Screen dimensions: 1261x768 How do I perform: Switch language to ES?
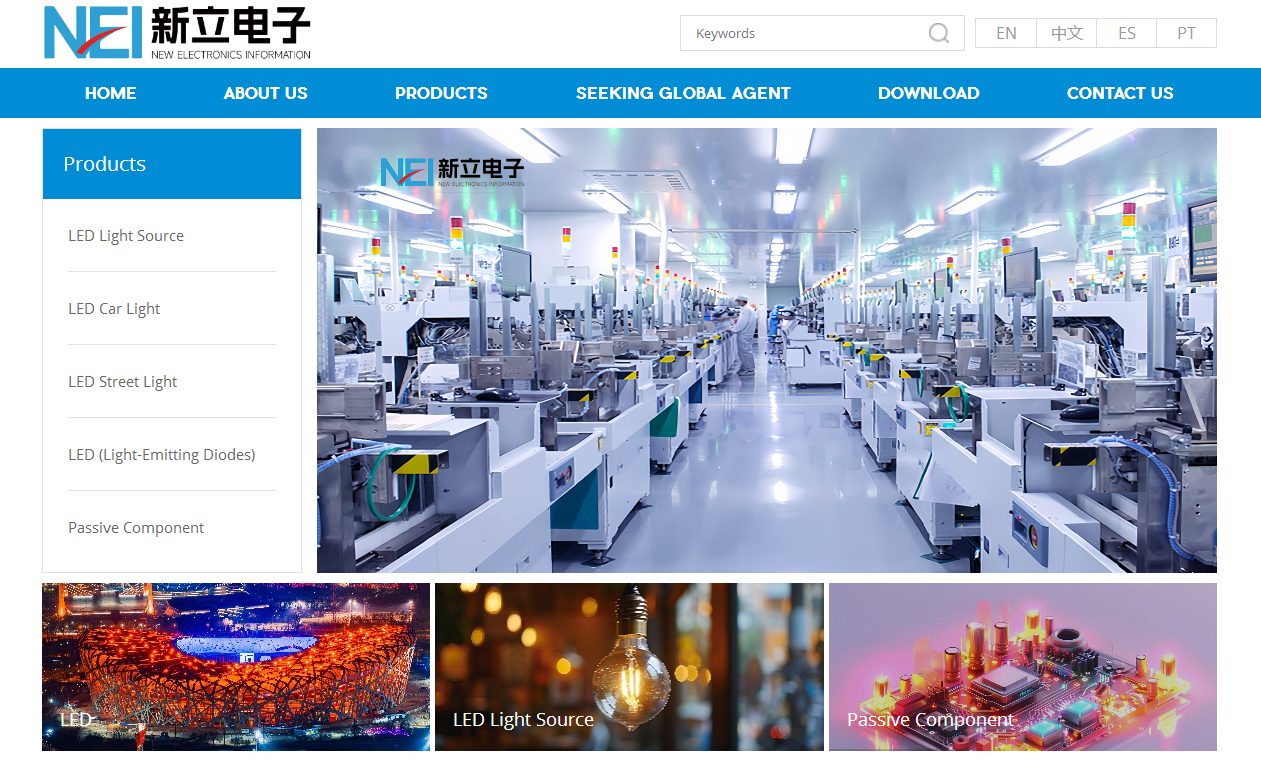pyautogui.click(x=1126, y=33)
